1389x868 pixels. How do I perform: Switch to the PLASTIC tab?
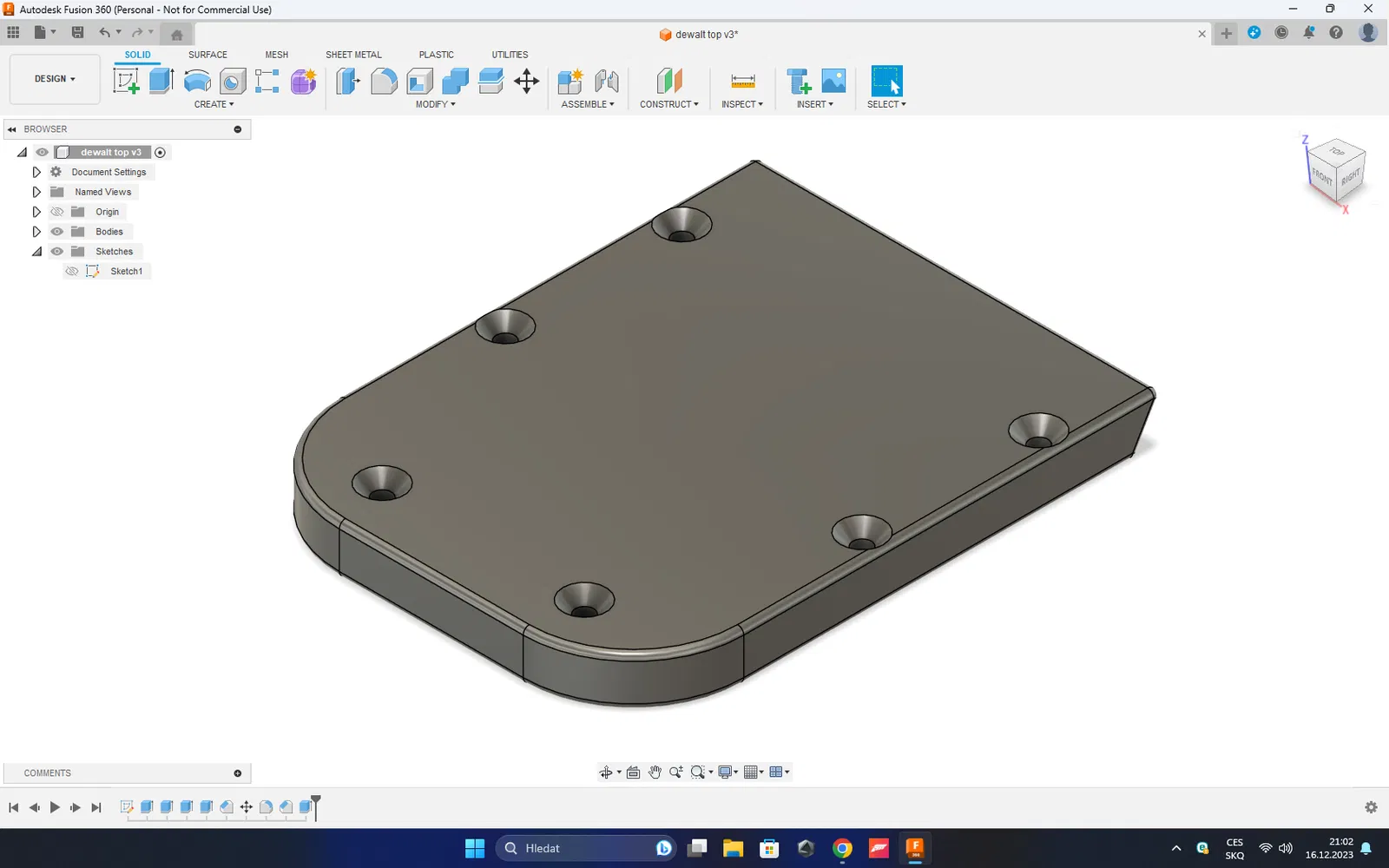click(437, 55)
